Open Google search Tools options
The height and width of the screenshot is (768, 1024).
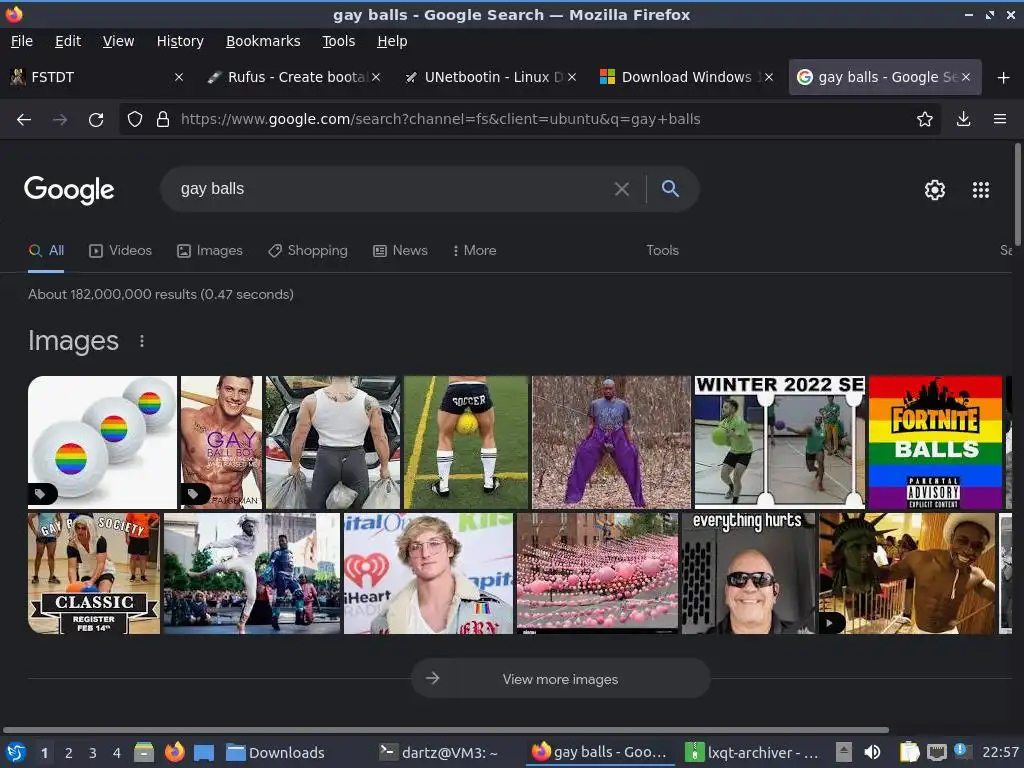point(662,251)
